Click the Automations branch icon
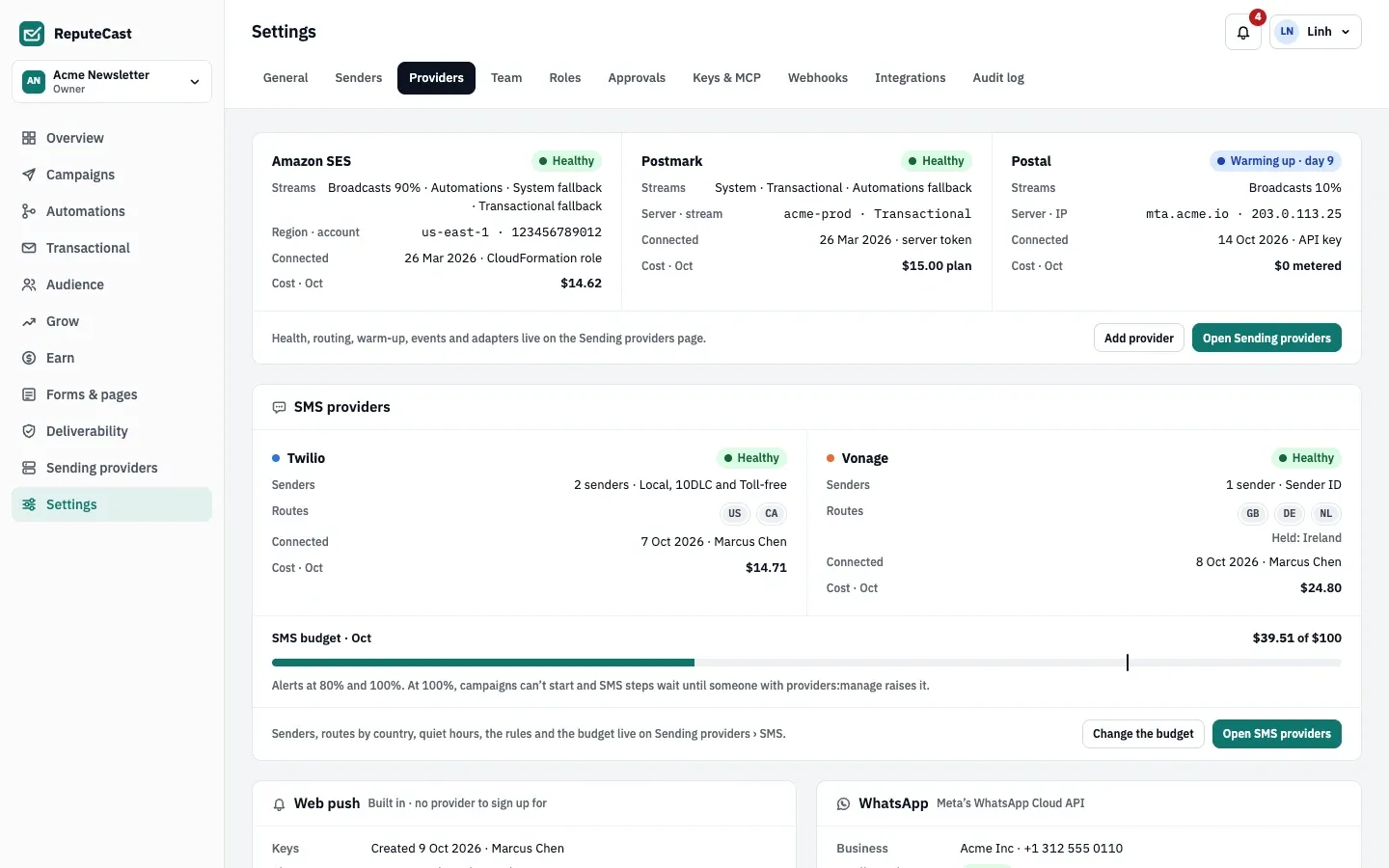1389x868 pixels. point(29,211)
